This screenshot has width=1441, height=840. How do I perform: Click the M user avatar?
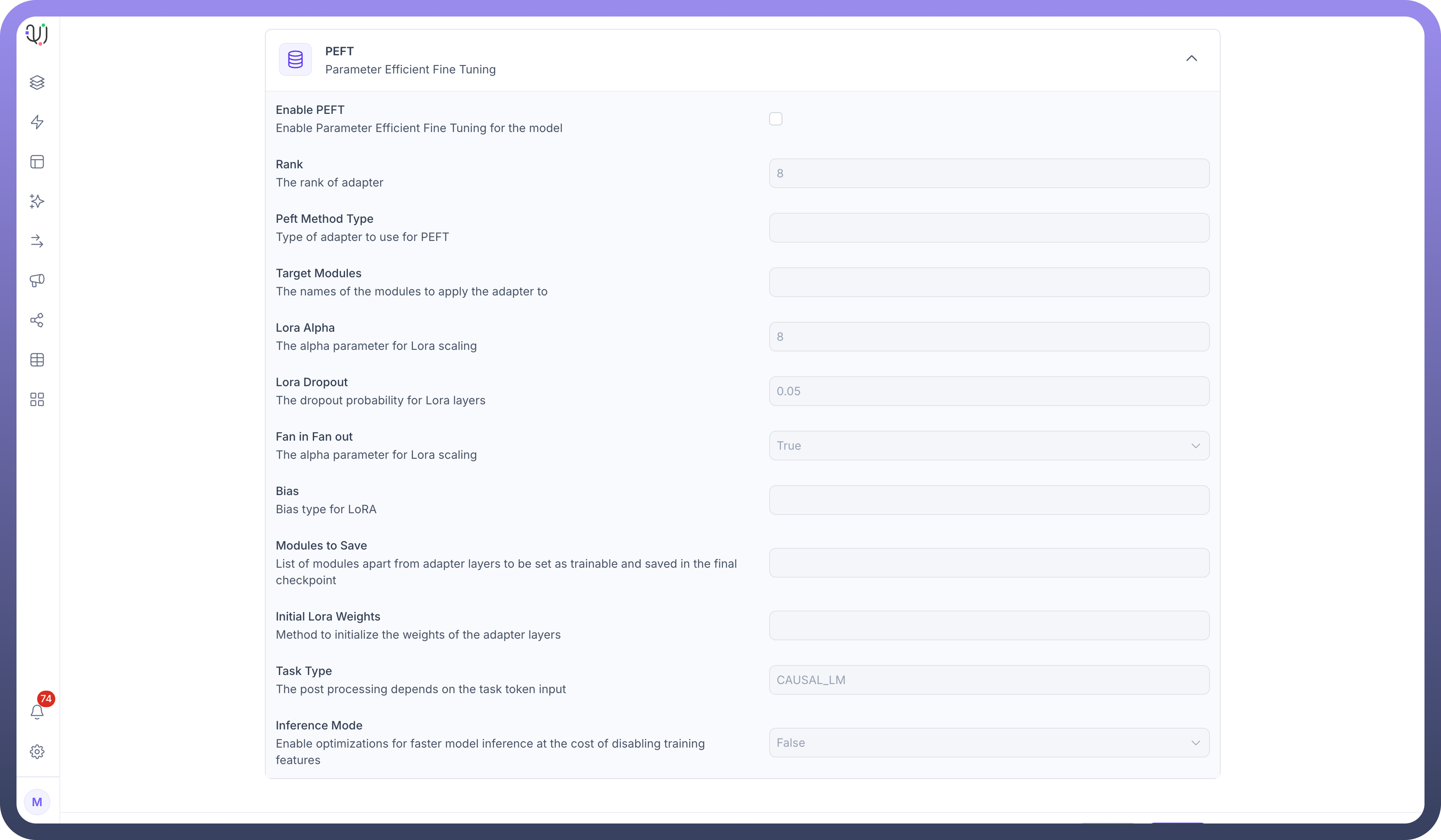click(37, 802)
